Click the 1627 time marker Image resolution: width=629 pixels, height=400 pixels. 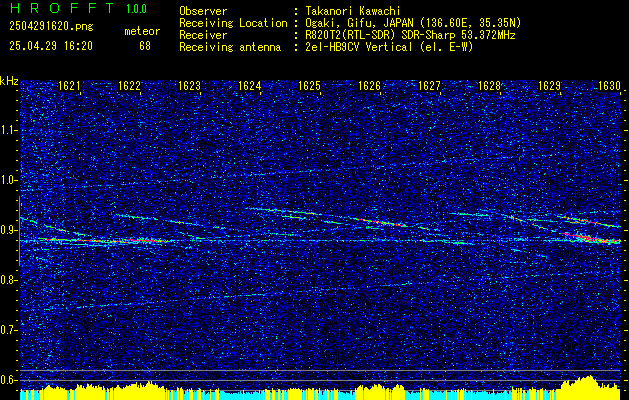point(429,86)
